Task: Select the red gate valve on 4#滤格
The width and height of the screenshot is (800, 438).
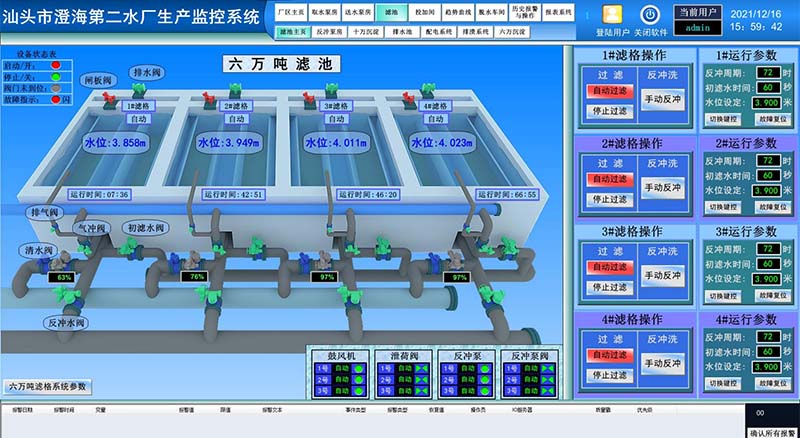Action: click(x=409, y=99)
